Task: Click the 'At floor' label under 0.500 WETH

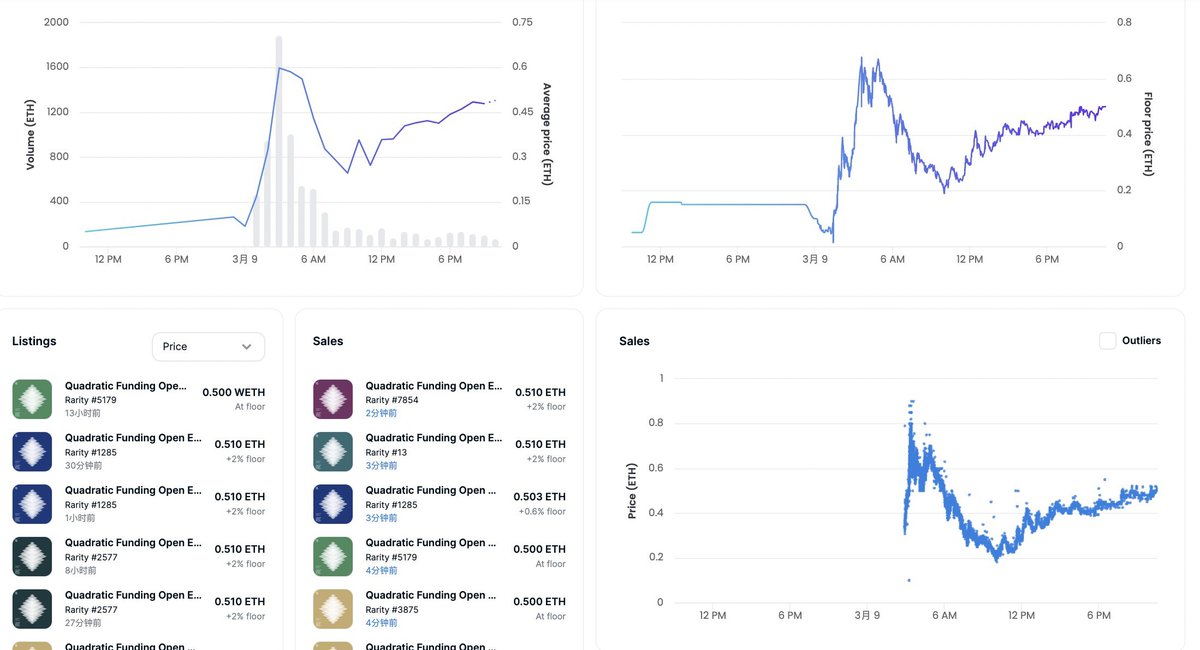Action: pos(250,407)
